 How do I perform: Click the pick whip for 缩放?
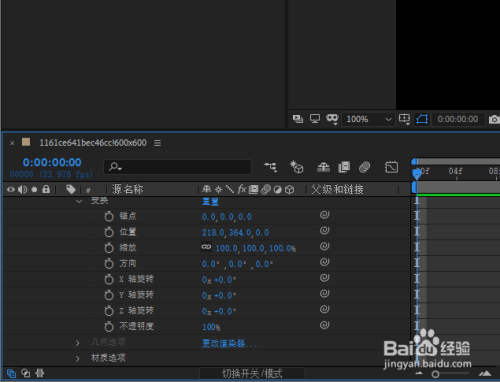(x=325, y=246)
